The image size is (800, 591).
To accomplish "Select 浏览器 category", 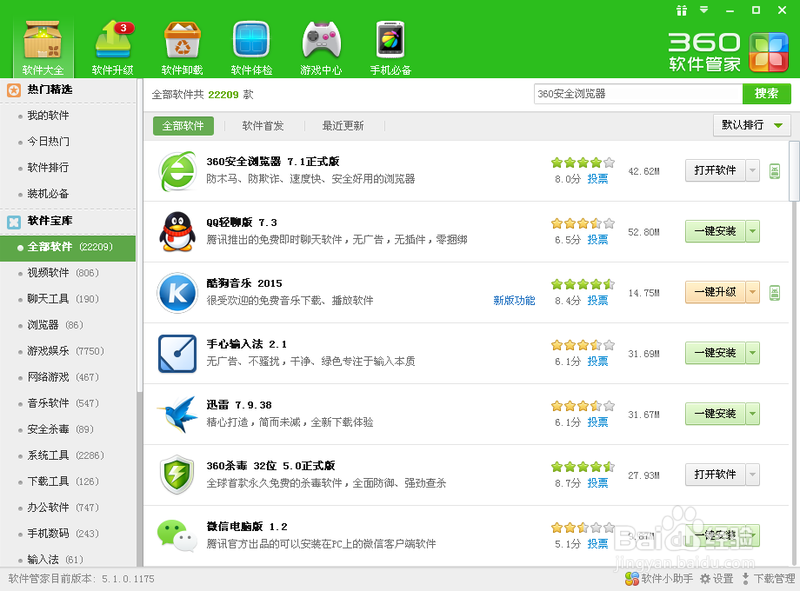I will (55, 325).
